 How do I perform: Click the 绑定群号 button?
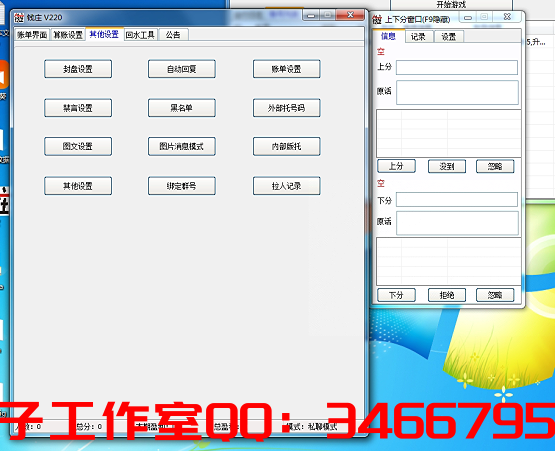[182, 186]
